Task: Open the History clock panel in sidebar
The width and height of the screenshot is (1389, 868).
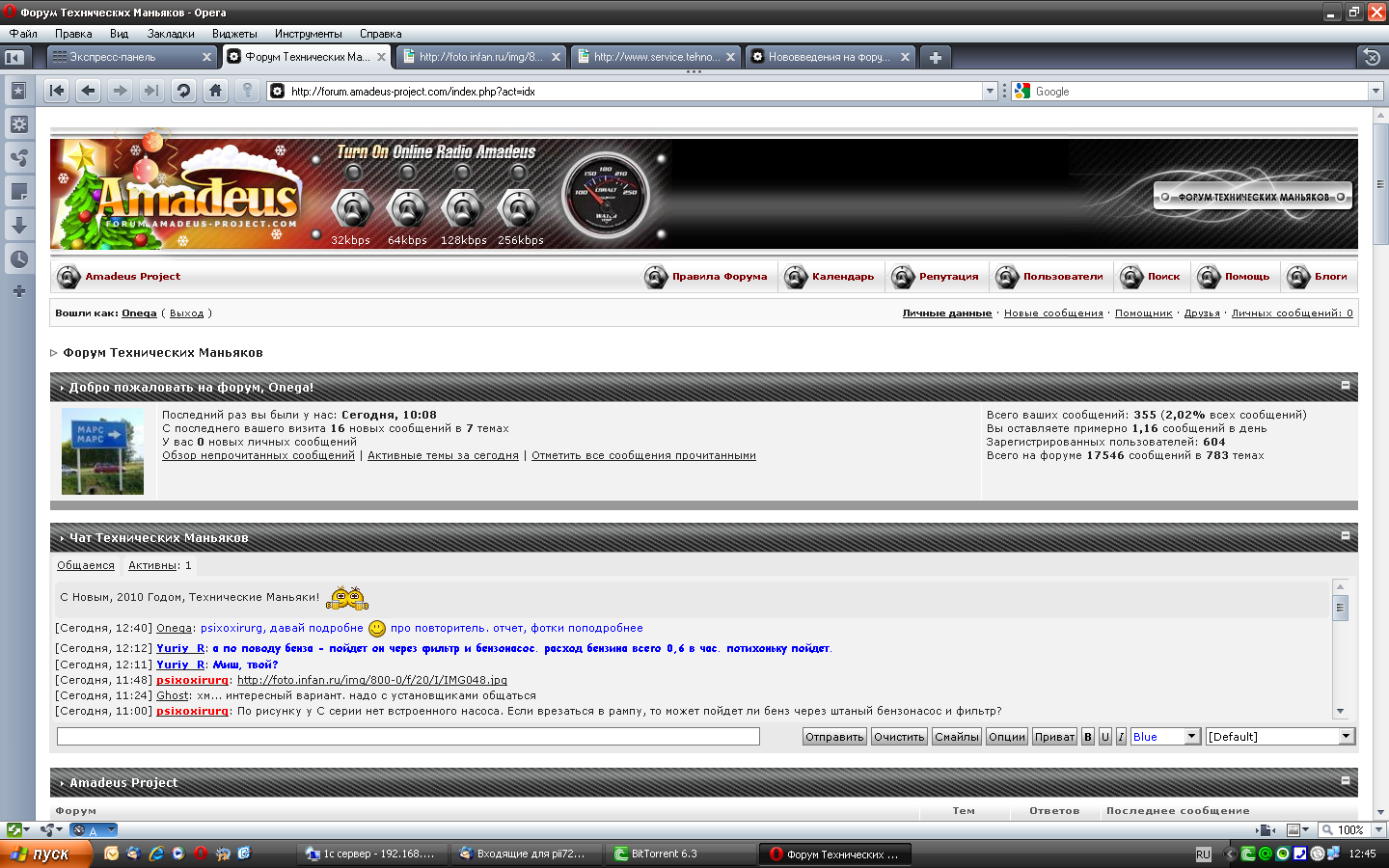Action: pyautogui.click(x=18, y=259)
